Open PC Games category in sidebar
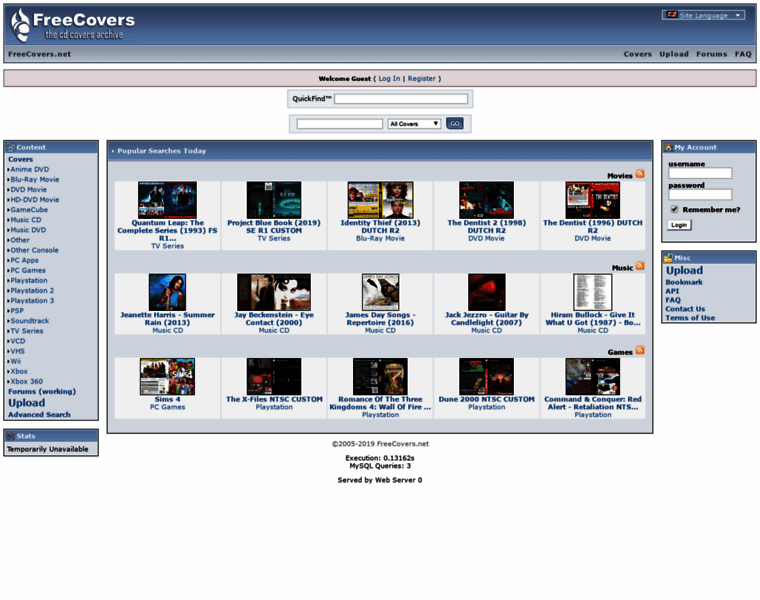The height and width of the screenshot is (600, 760). [28, 270]
